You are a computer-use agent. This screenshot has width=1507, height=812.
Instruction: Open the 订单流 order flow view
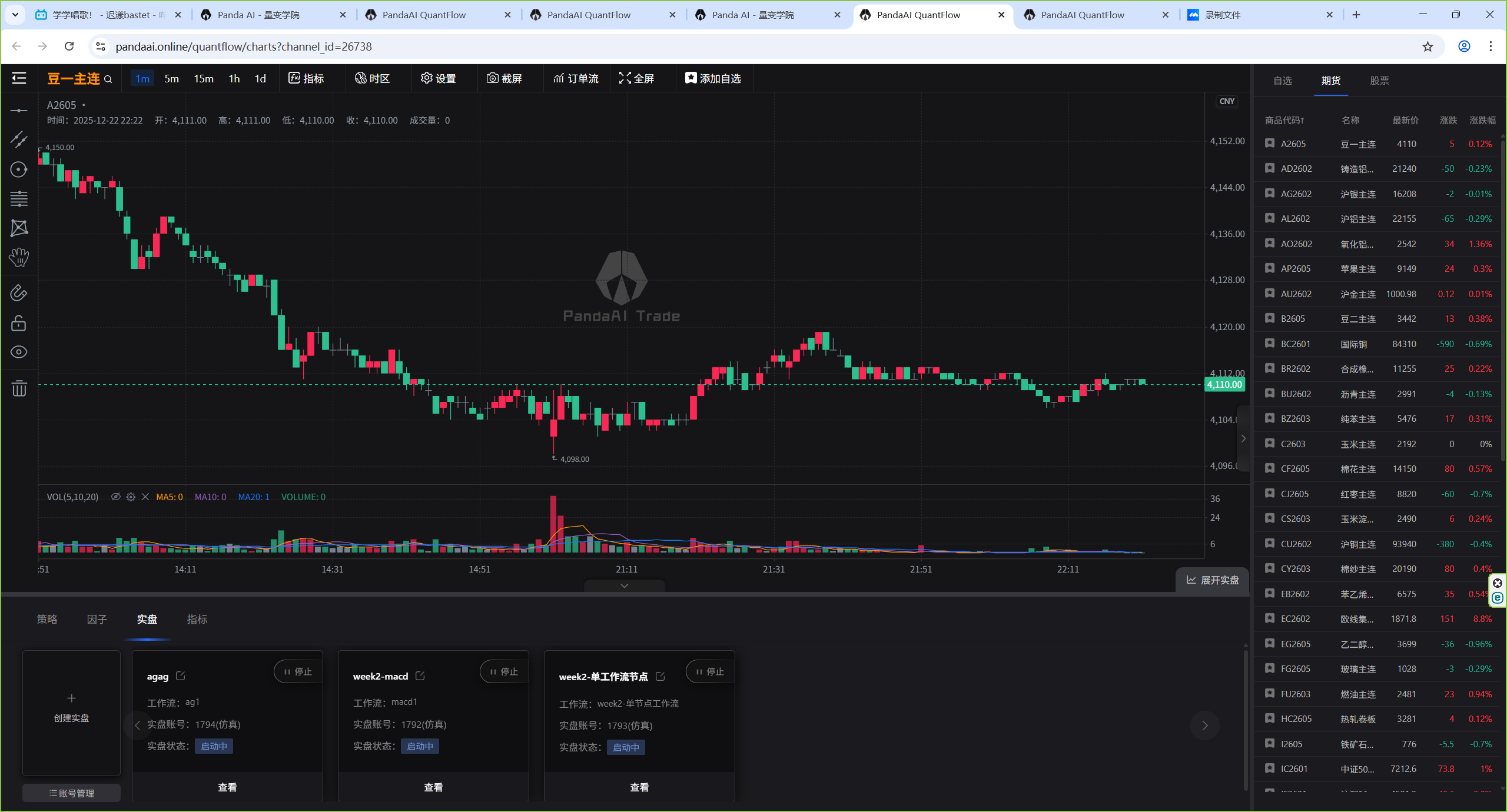(x=576, y=78)
